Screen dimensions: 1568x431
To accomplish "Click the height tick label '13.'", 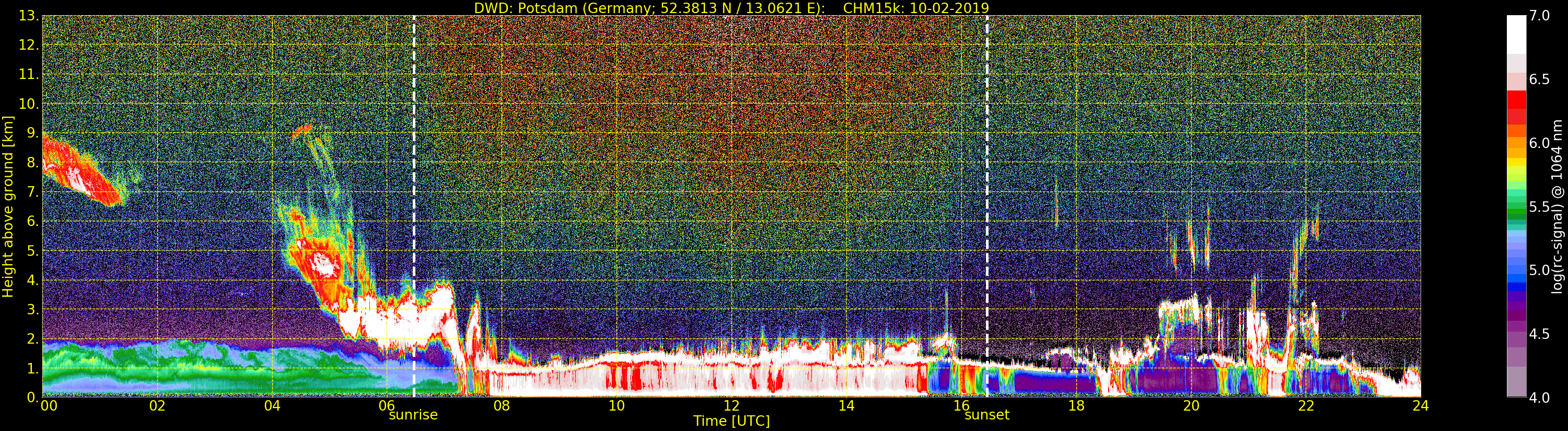I will 29,15.
